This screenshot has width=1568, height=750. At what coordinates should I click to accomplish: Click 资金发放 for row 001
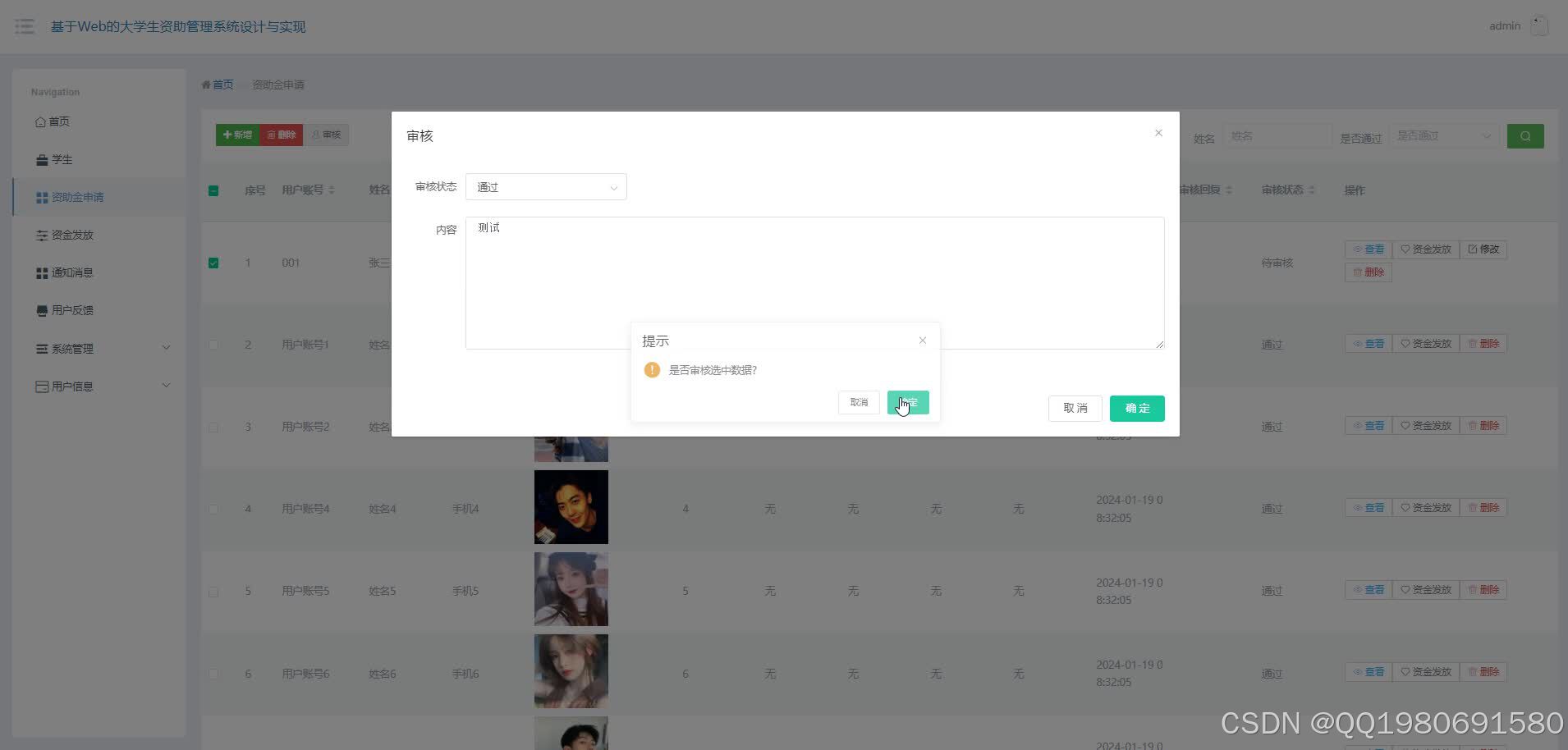[x=1426, y=249]
